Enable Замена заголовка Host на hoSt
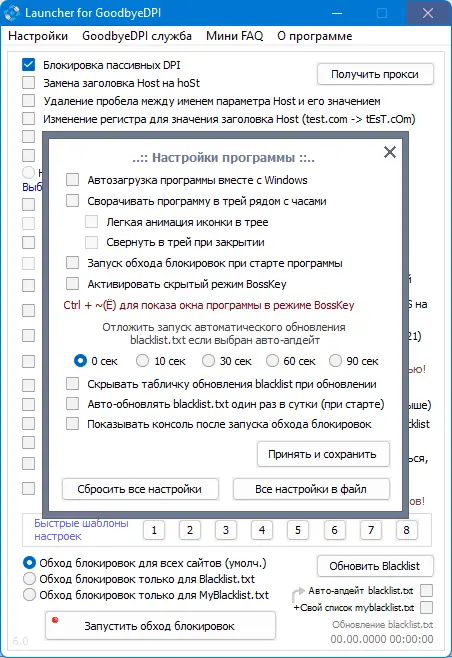The height and width of the screenshot is (658, 452). tap(29, 83)
